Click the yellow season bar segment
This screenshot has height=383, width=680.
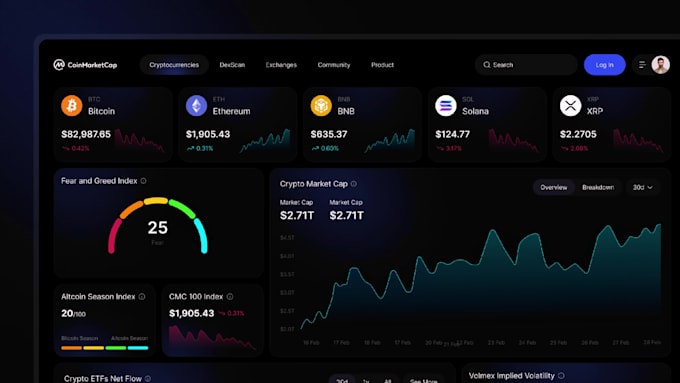click(94, 348)
